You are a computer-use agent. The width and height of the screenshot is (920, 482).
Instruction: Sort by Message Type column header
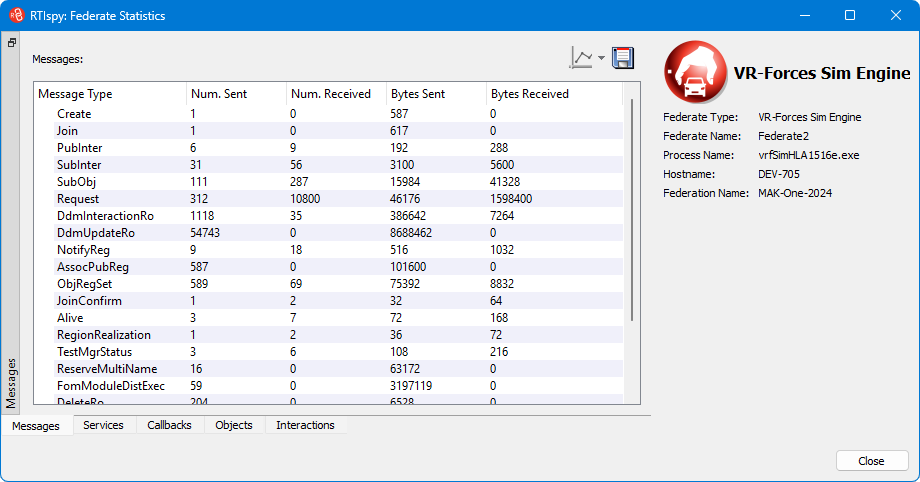(x=110, y=94)
